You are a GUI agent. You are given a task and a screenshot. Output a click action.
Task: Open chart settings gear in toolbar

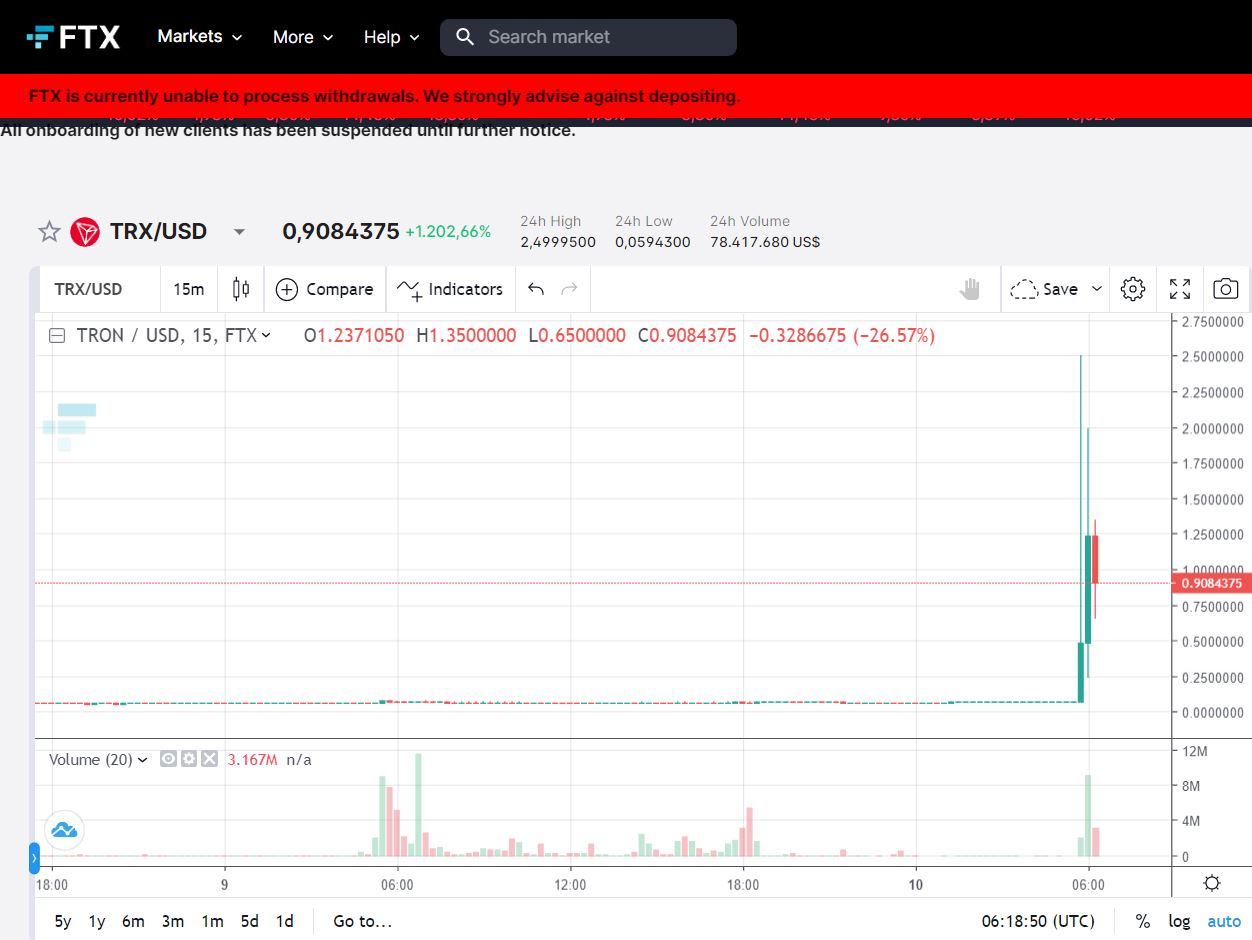1133,289
